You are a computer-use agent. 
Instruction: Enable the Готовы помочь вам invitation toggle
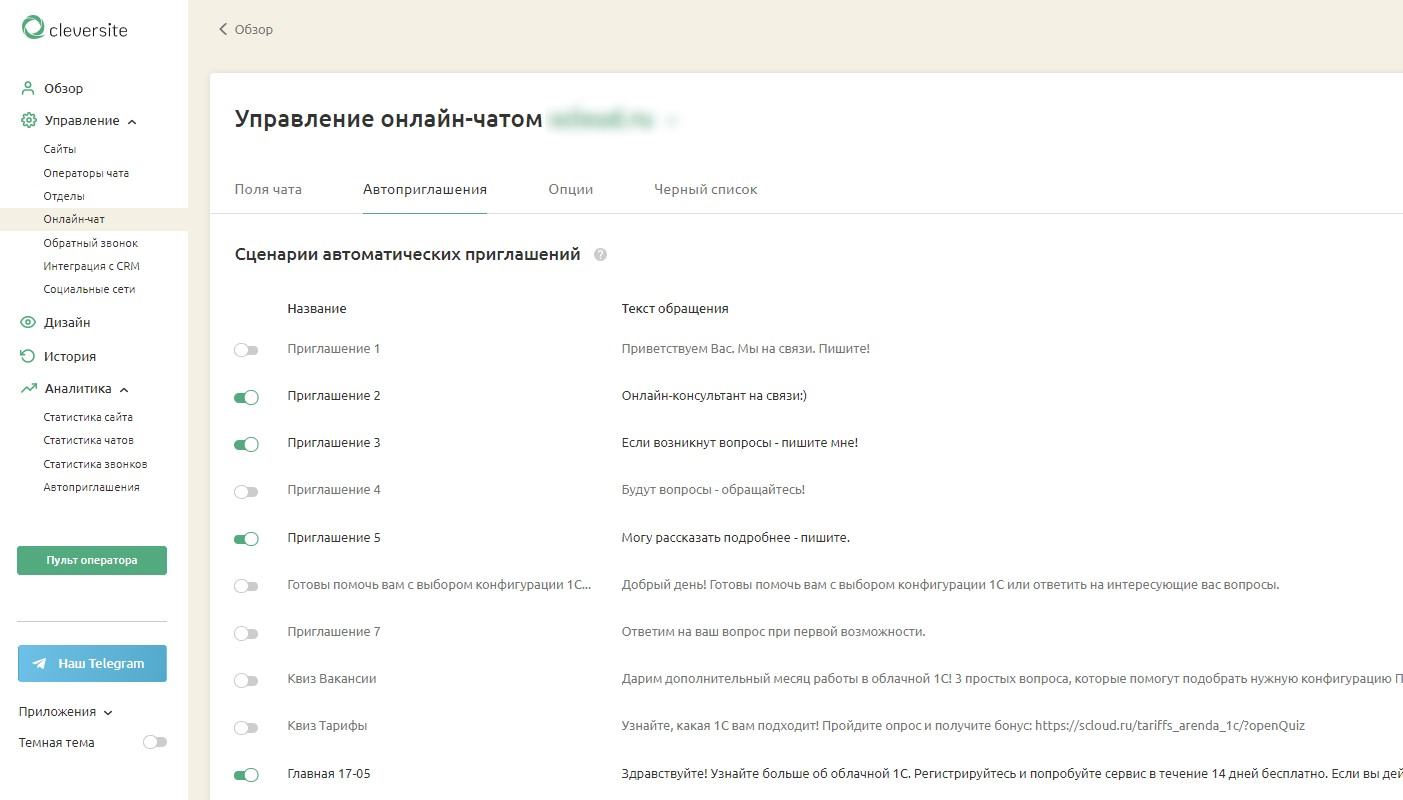pyautogui.click(x=246, y=586)
